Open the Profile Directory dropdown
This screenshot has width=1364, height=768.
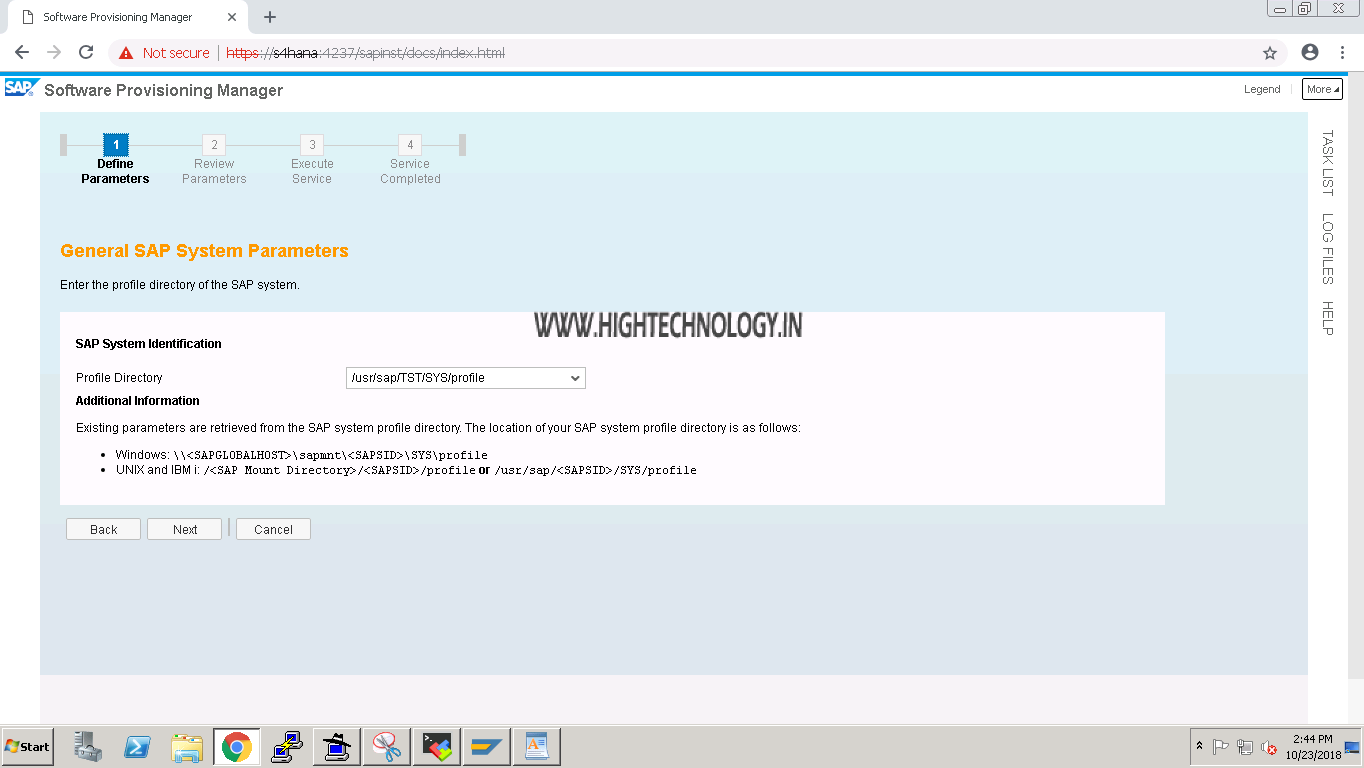[x=465, y=378]
